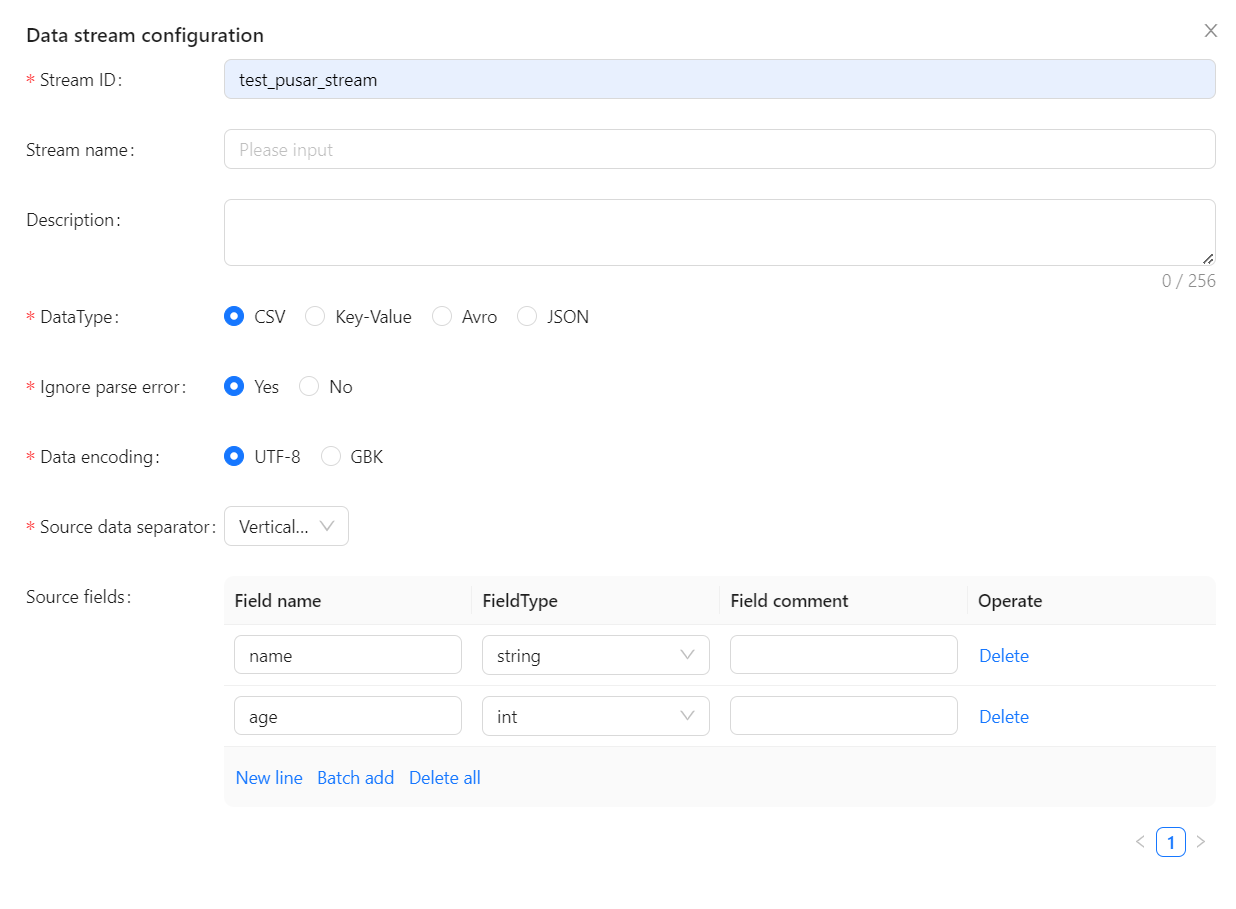The image size is (1236, 909).
Task: Select page 1 in pagination
Action: [1170, 842]
